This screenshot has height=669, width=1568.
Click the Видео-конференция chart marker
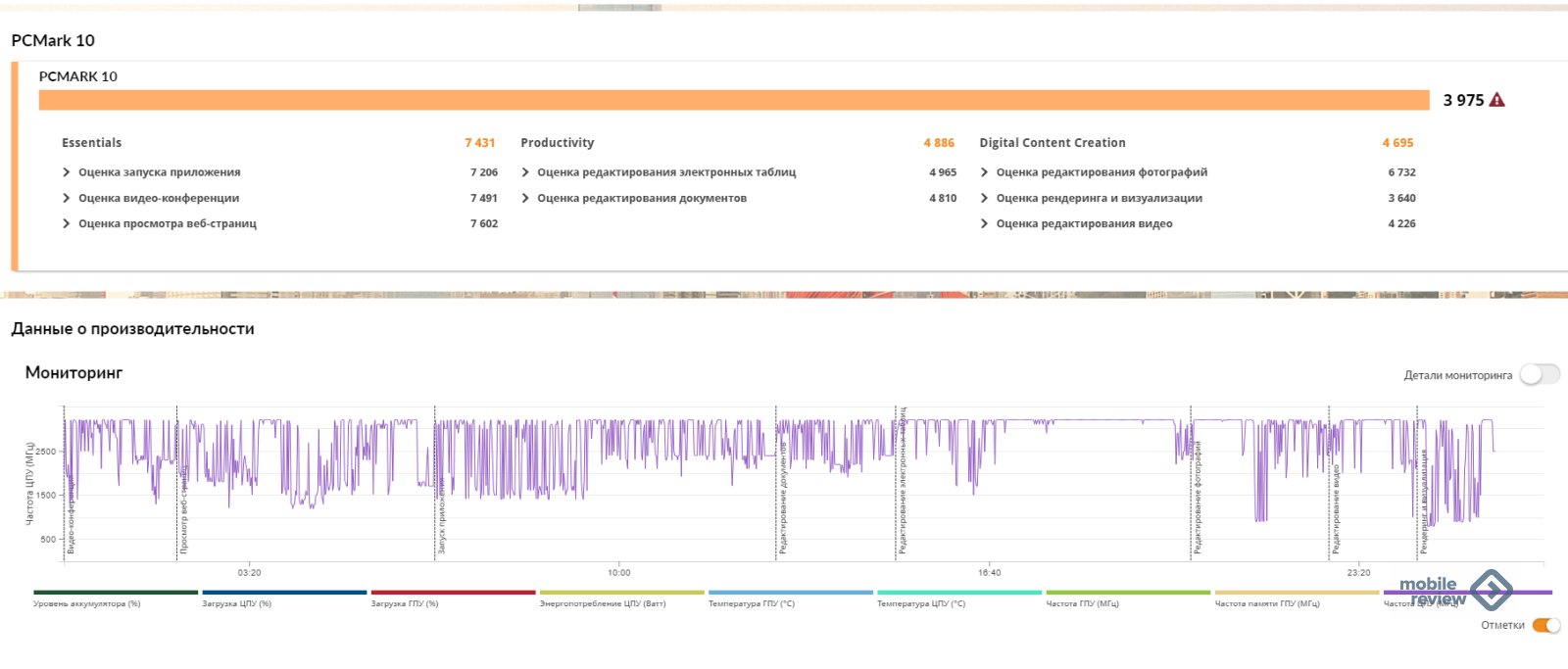pyautogui.click(x=70, y=513)
